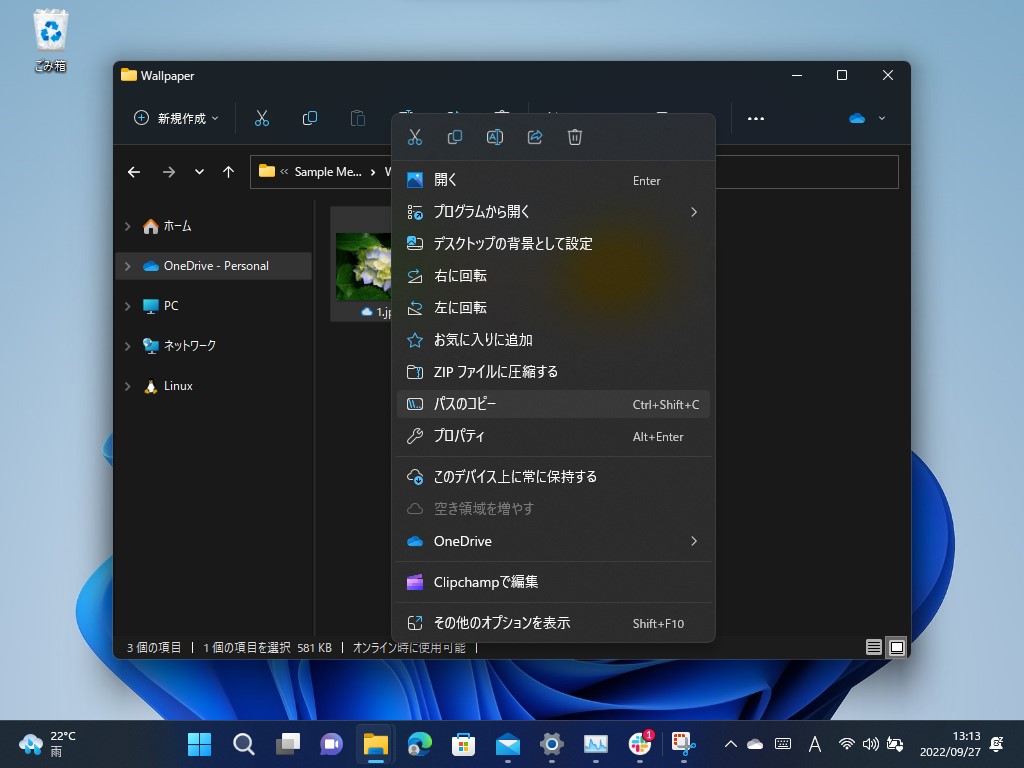1024x768 pixels.
Task: Select the Rename icon in the context menu
Action: coord(495,137)
